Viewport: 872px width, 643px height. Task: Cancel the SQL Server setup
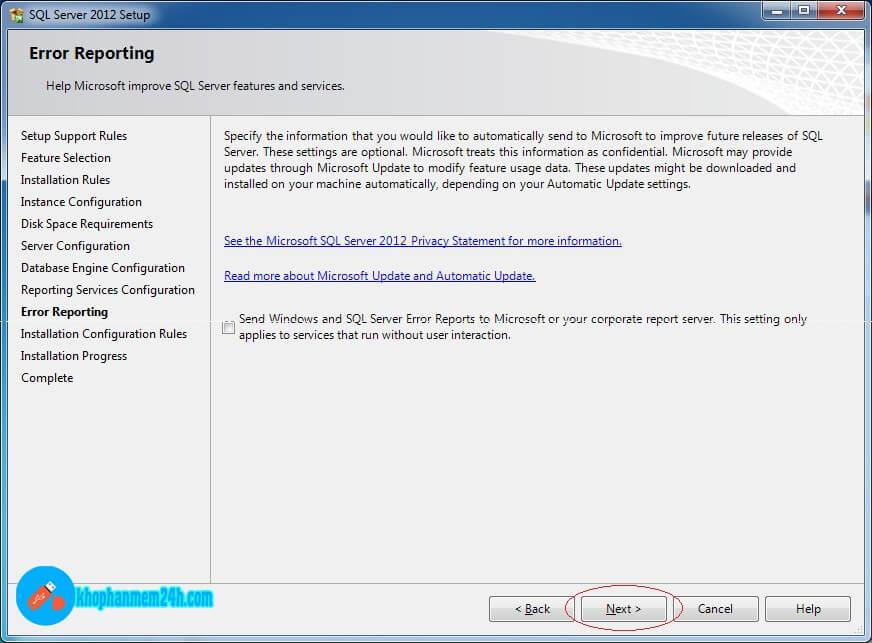pyautogui.click(x=715, y=609)
